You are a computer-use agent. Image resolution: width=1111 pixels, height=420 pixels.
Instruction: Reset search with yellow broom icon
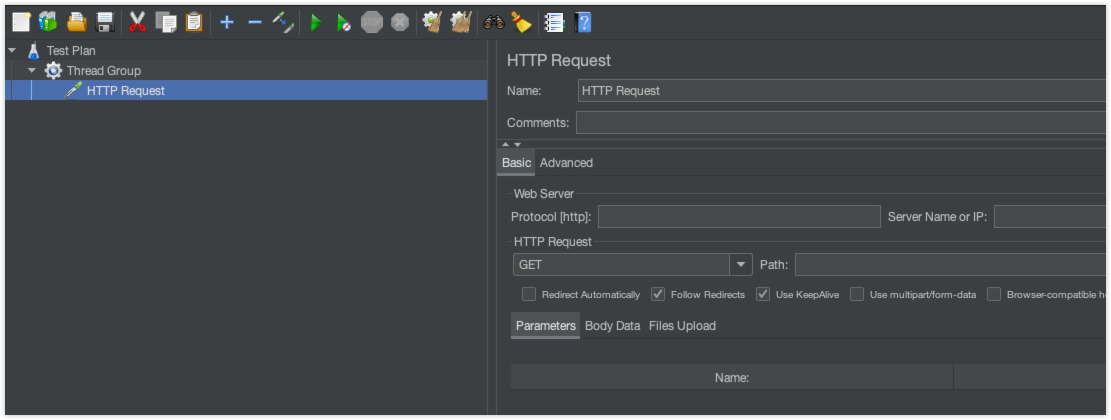(x=522, y=23)
